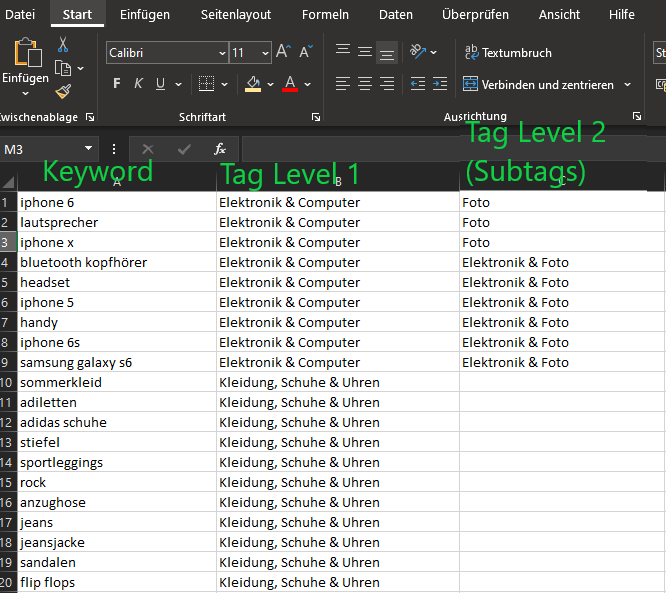Switch to the Überprüfen tab

click(475, 14)
